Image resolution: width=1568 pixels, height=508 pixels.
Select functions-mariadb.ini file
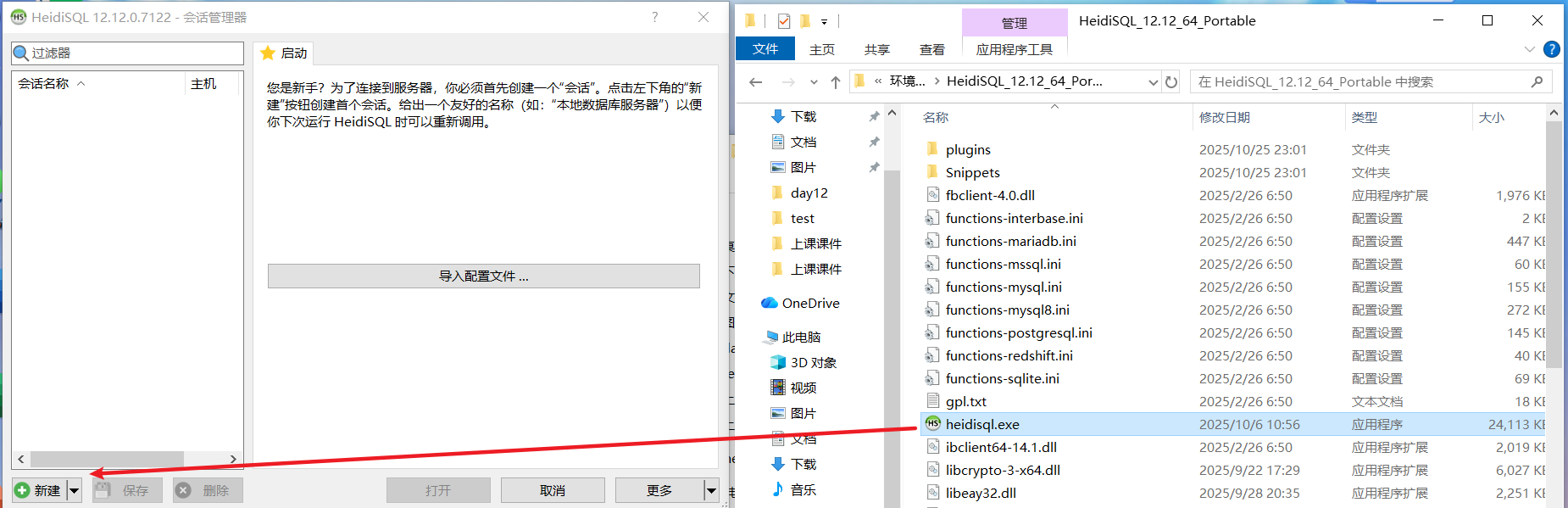pyautogui.click(x=1011, y=241)
